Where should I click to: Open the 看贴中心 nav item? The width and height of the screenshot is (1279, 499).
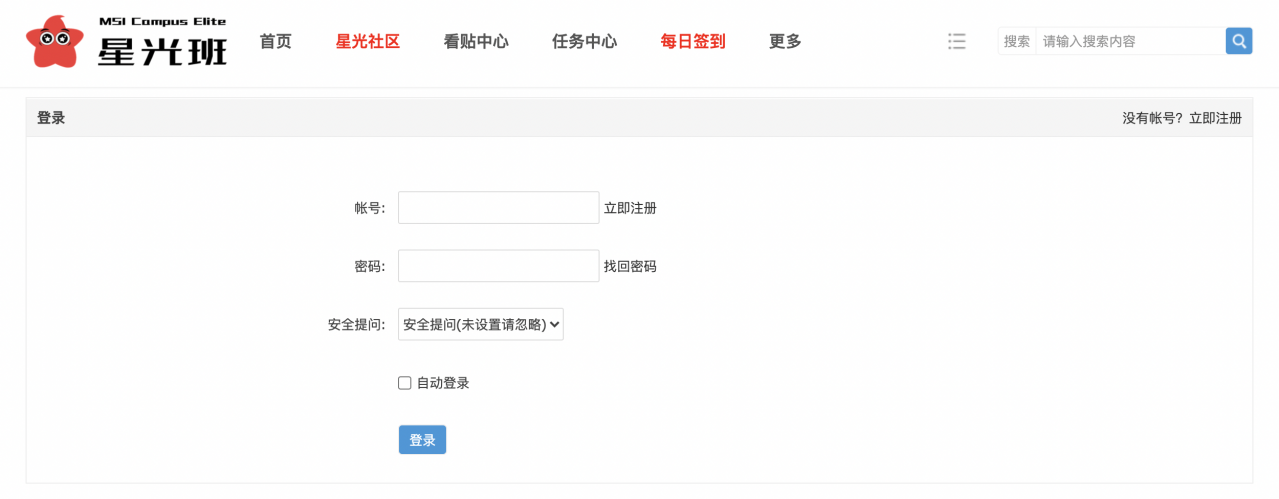pyautogui.click(x=476, y=41)
